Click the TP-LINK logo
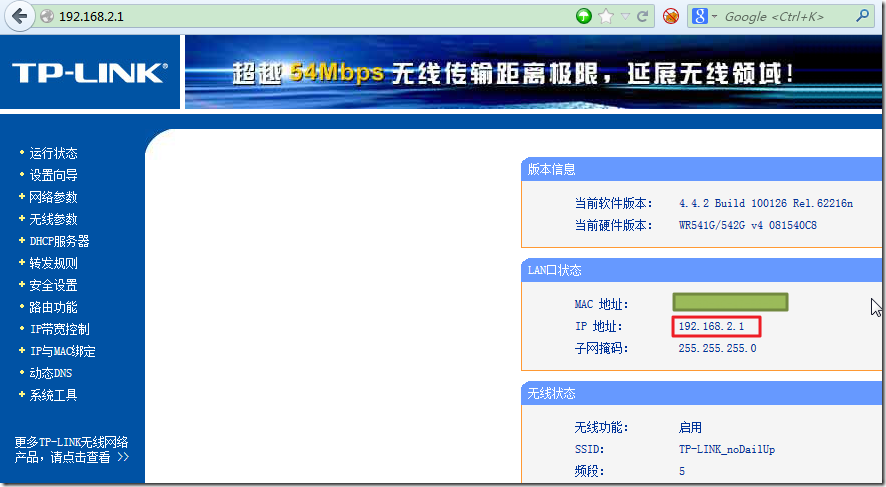 click(89, 73)
